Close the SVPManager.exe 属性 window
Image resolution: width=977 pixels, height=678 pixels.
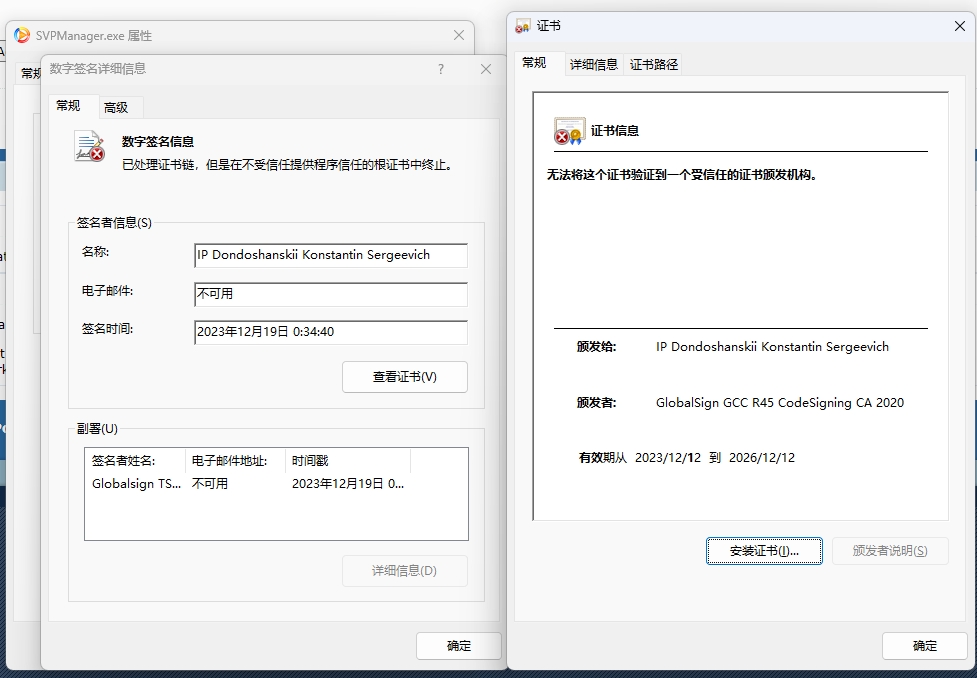(459, 35)
